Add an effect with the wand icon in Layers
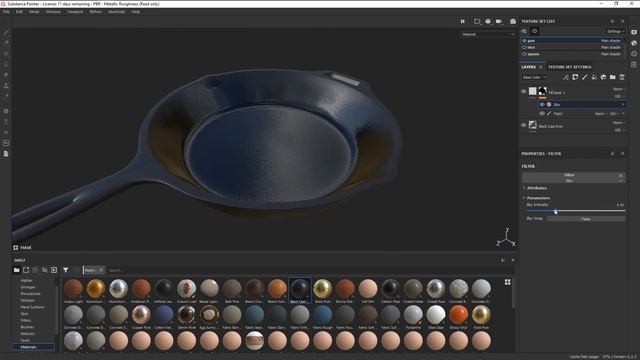Viewport: 640px width, 360px height. tap(565, 77)
